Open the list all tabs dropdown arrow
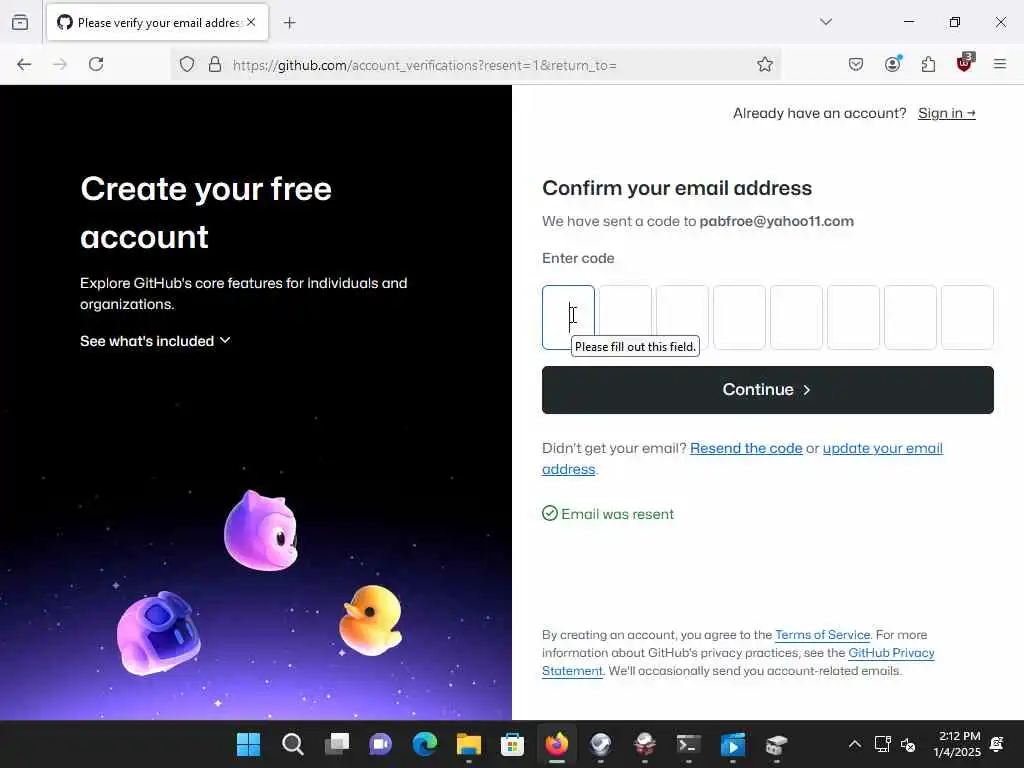The height and width of the screenshot is (768, 1024). pyautogui.click(x=825, y=22)
